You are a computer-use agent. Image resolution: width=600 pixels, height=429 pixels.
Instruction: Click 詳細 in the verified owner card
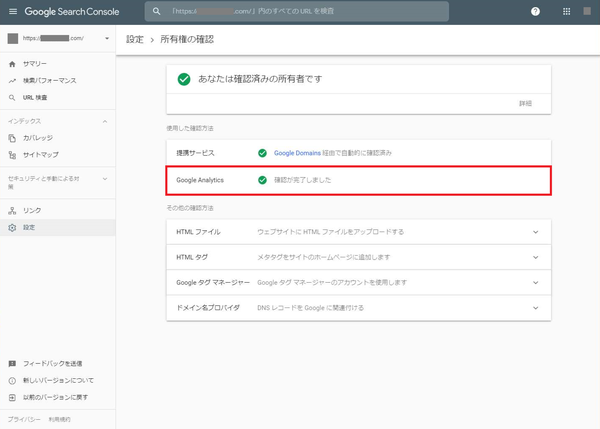525,104
